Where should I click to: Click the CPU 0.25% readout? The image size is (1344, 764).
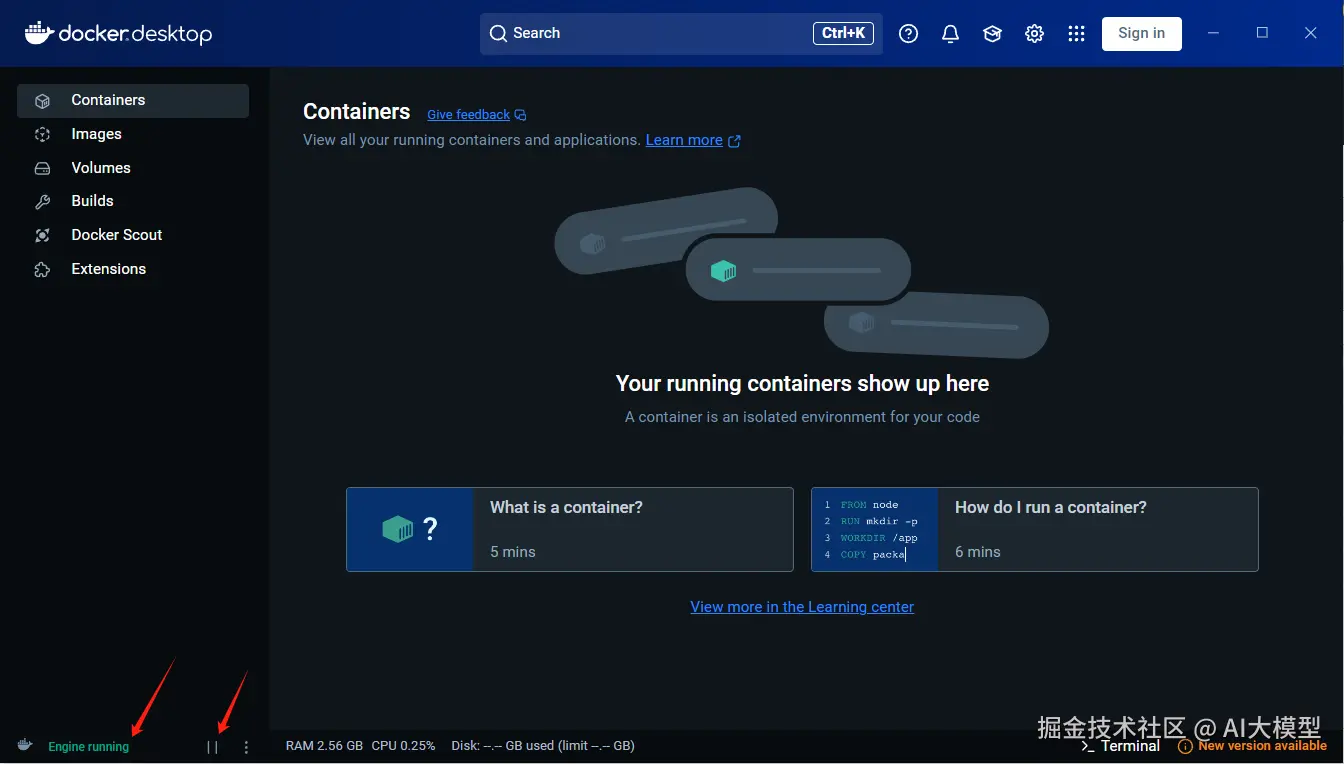404,746
